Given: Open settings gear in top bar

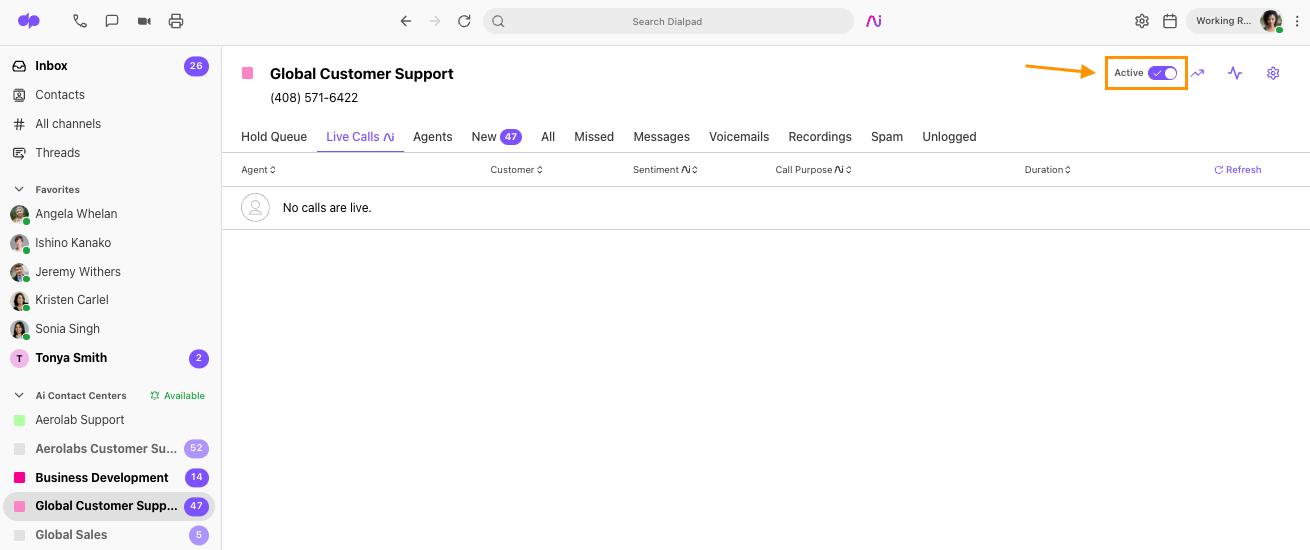Looking at the screenshot, I should coord(1142,21).
